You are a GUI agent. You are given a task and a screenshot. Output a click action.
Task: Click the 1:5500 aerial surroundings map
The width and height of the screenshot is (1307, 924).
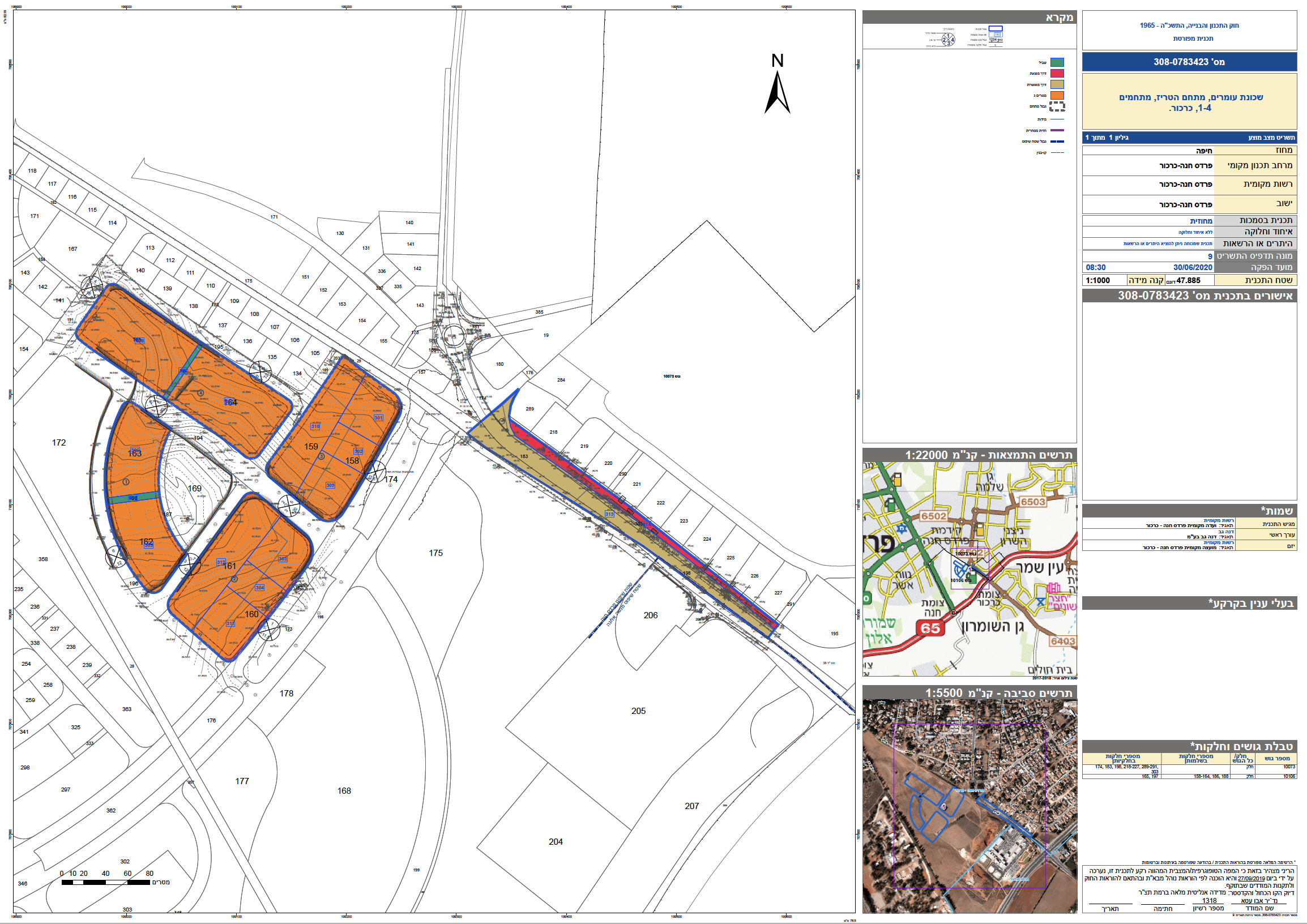pos(969,805)
